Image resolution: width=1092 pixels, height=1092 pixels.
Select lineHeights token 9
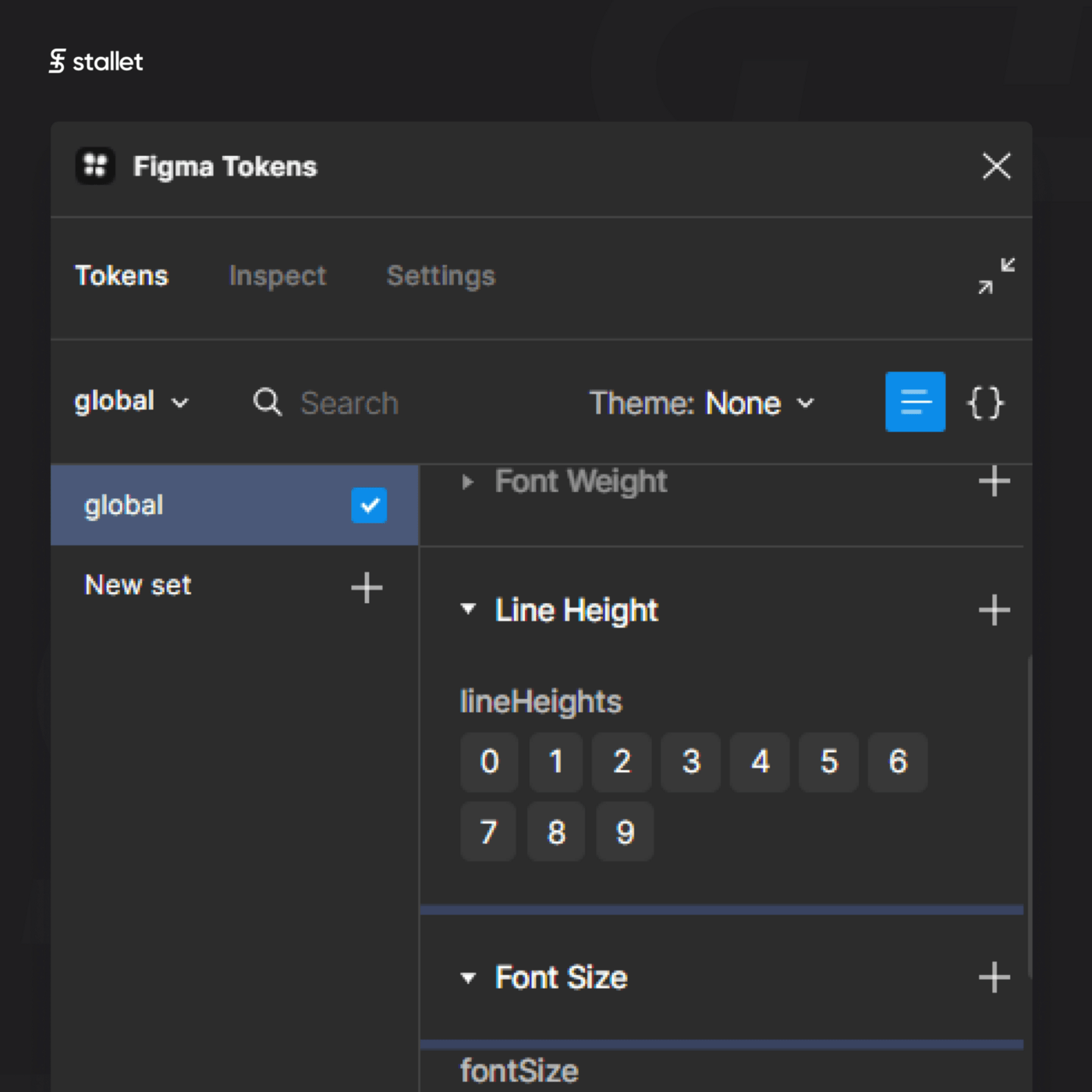point(625,831)
